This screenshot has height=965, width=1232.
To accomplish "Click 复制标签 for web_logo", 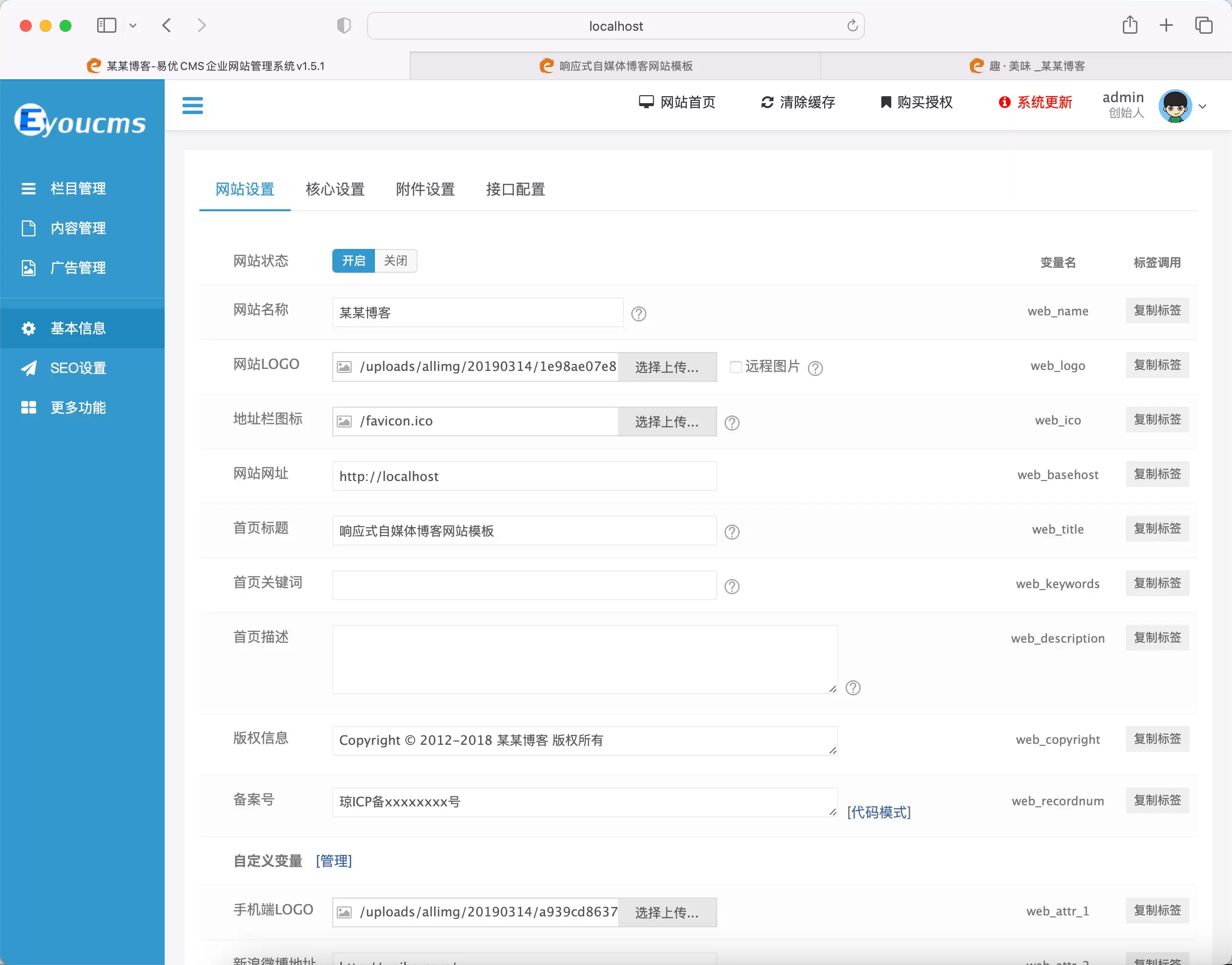I will coord(1157,365).
